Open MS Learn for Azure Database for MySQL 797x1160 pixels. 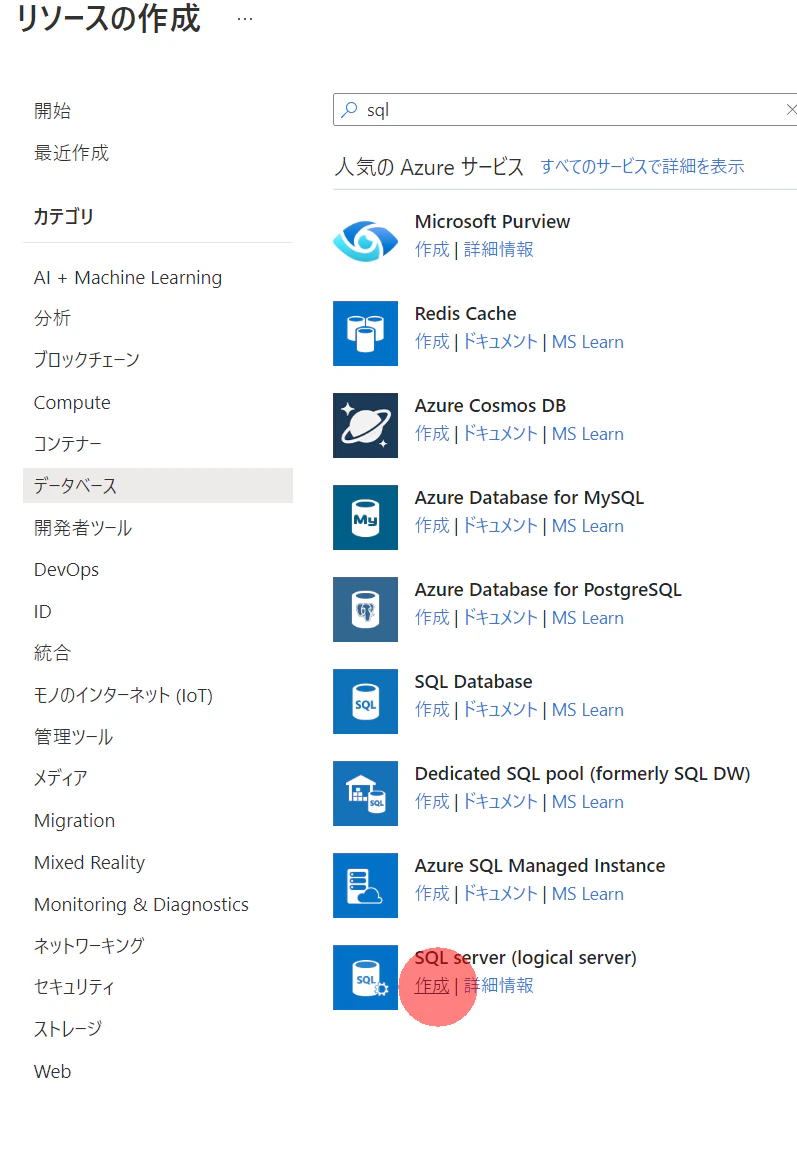(x=588, y=525)
